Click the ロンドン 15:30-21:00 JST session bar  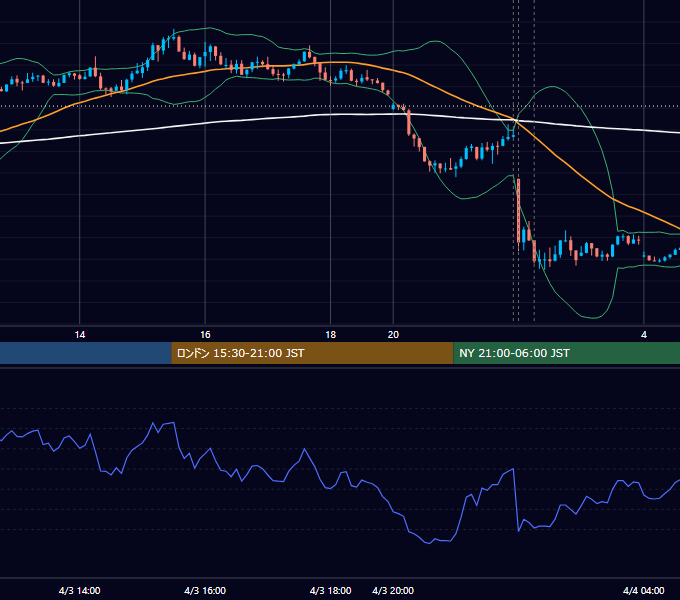click(x=312, y=353)
